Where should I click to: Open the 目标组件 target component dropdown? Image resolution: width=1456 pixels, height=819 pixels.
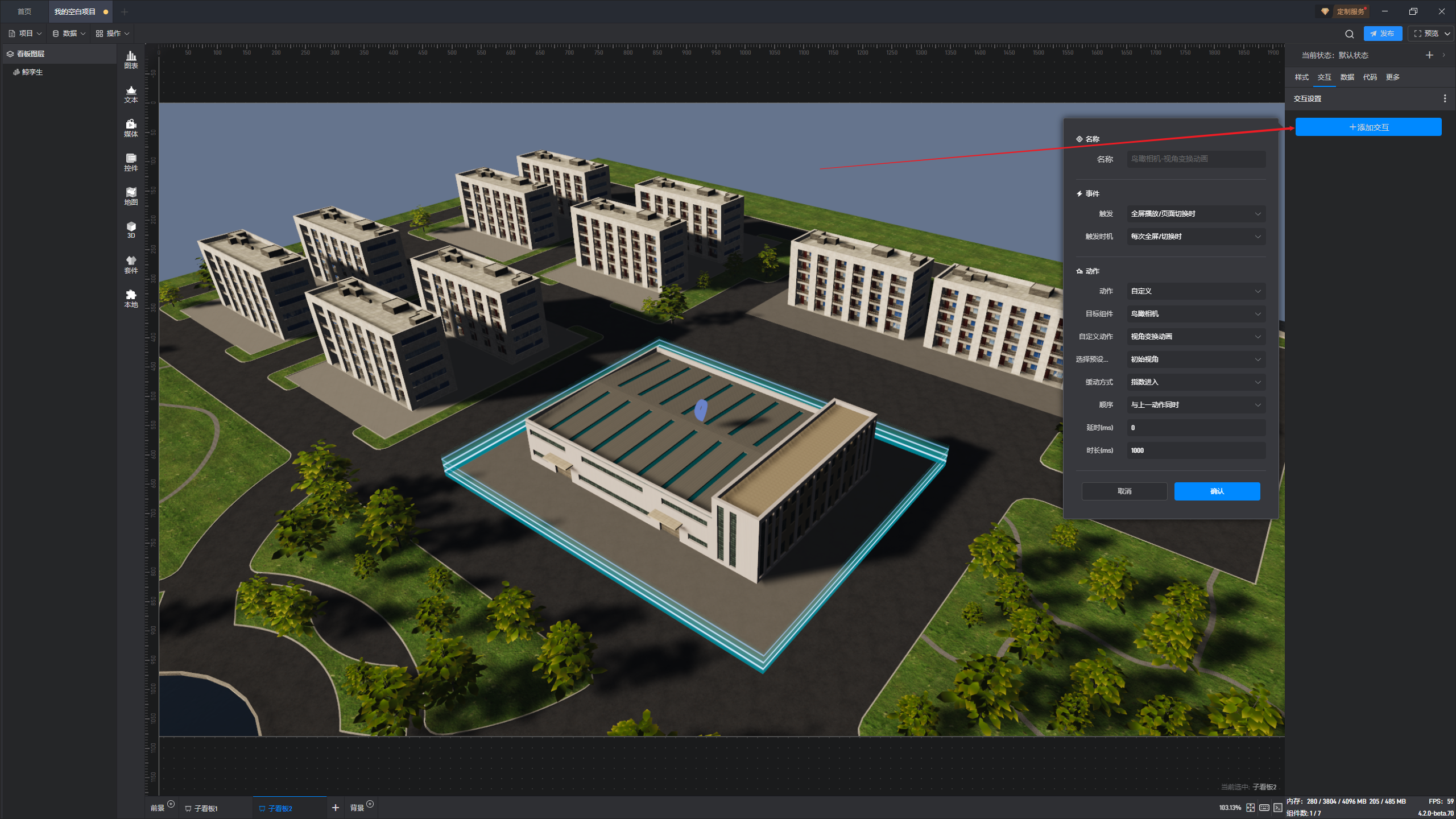(1196, 314)
